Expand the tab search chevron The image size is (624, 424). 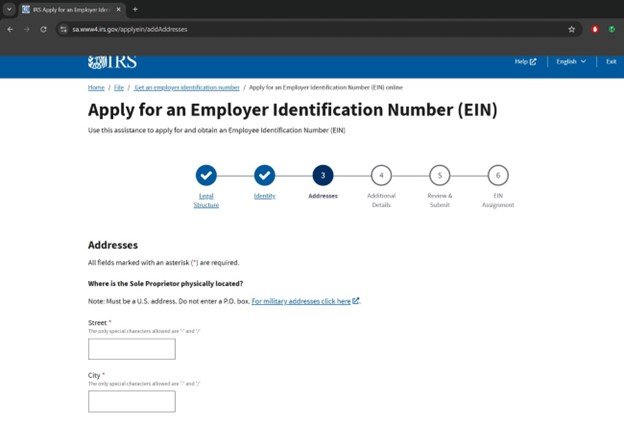coord(10,9)
